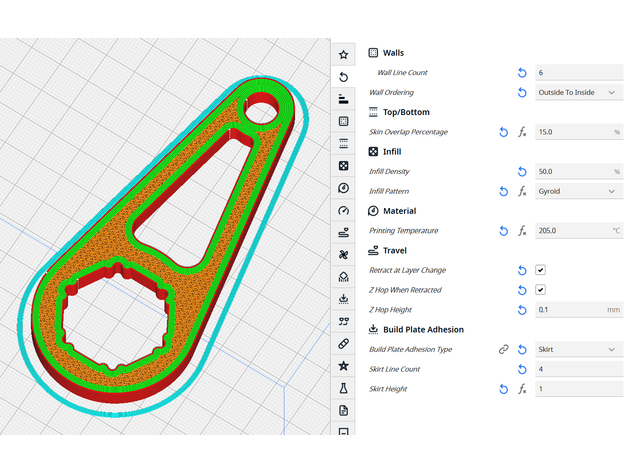
Task: Reset the Printing Temperature value
Action: (x=504, y=231)
